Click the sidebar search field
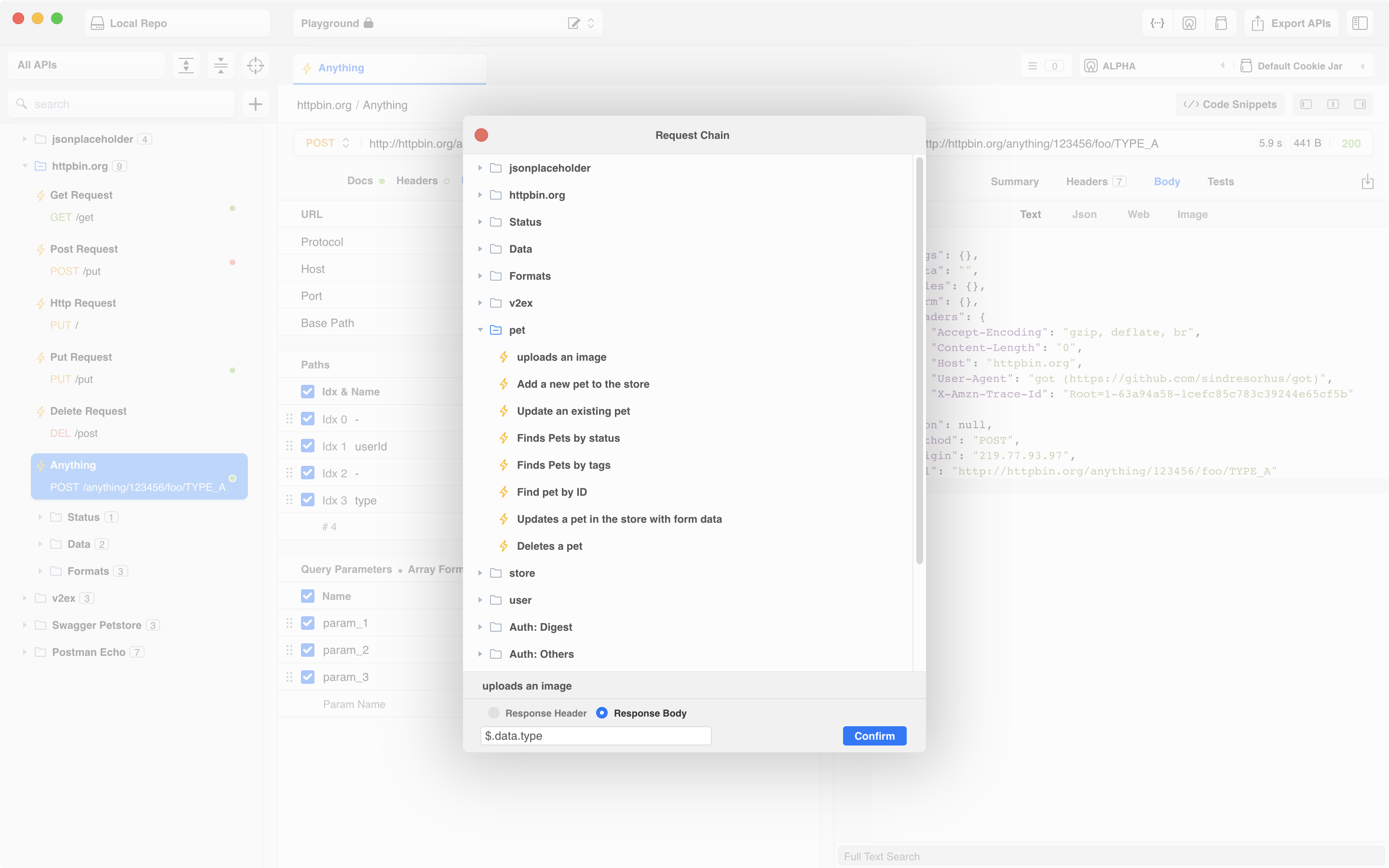 pos(121,104)
